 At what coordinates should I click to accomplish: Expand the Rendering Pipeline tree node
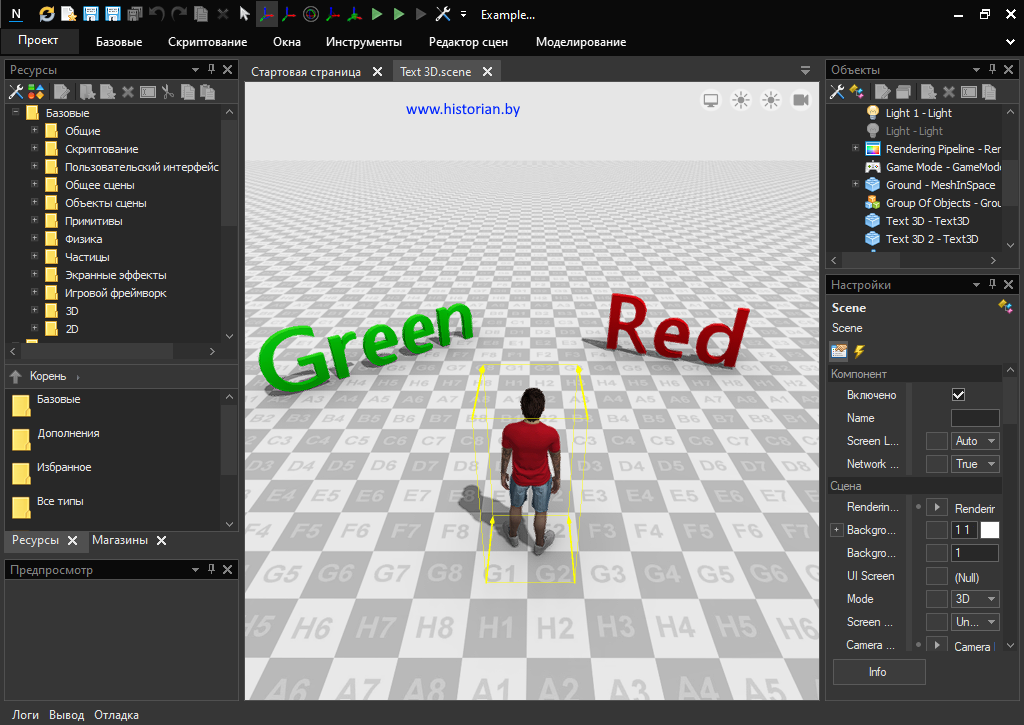[856, 149]
